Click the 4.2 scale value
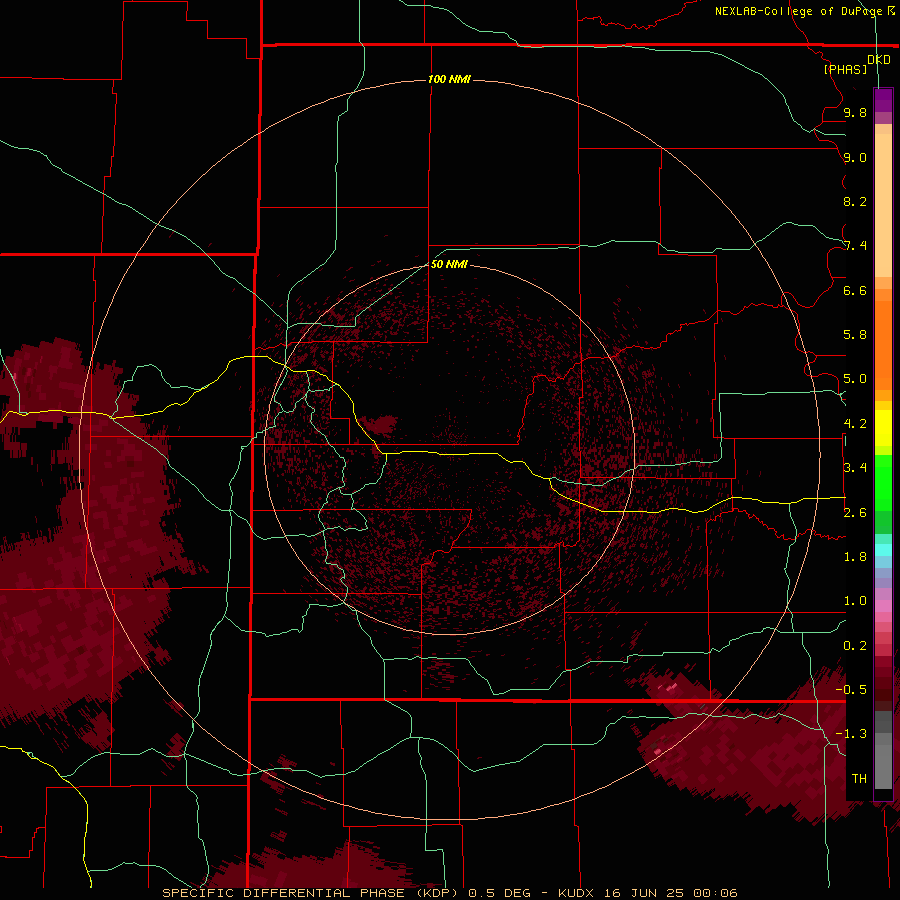Viewport: 900px width, 900px height. (855, 424)
